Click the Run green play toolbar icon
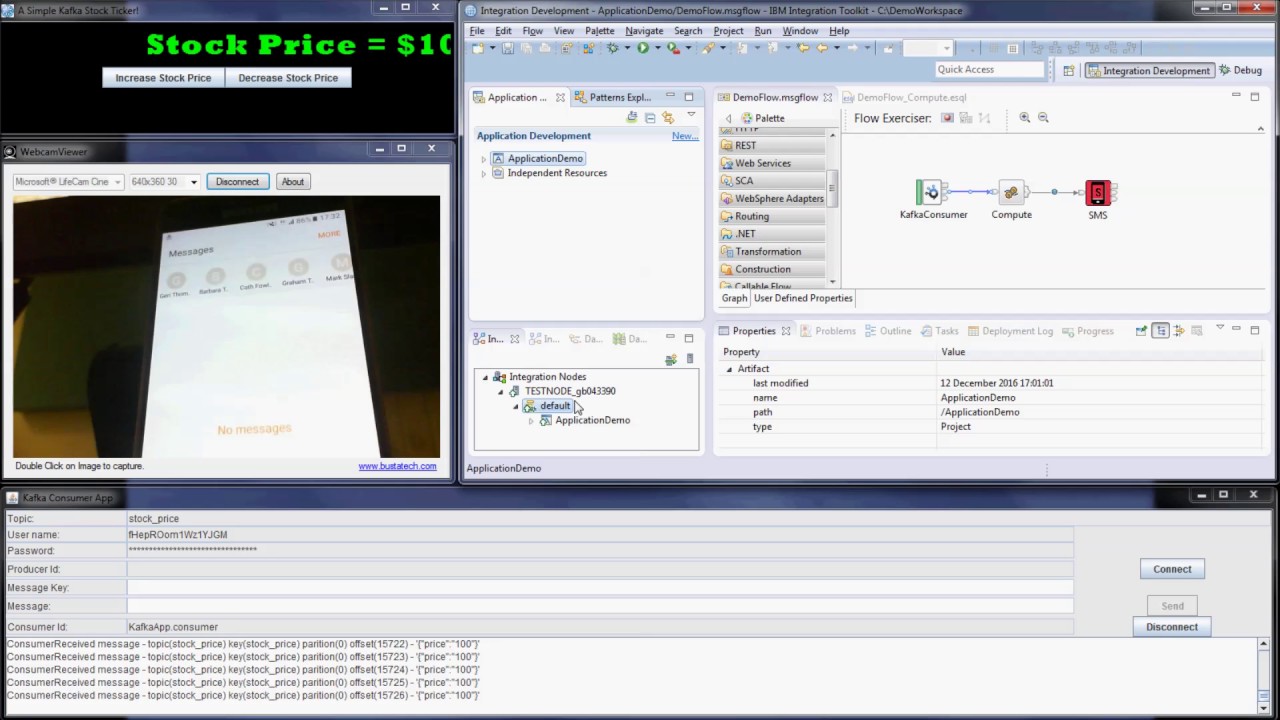This screenshot has width=1280, height=720. 642,48
